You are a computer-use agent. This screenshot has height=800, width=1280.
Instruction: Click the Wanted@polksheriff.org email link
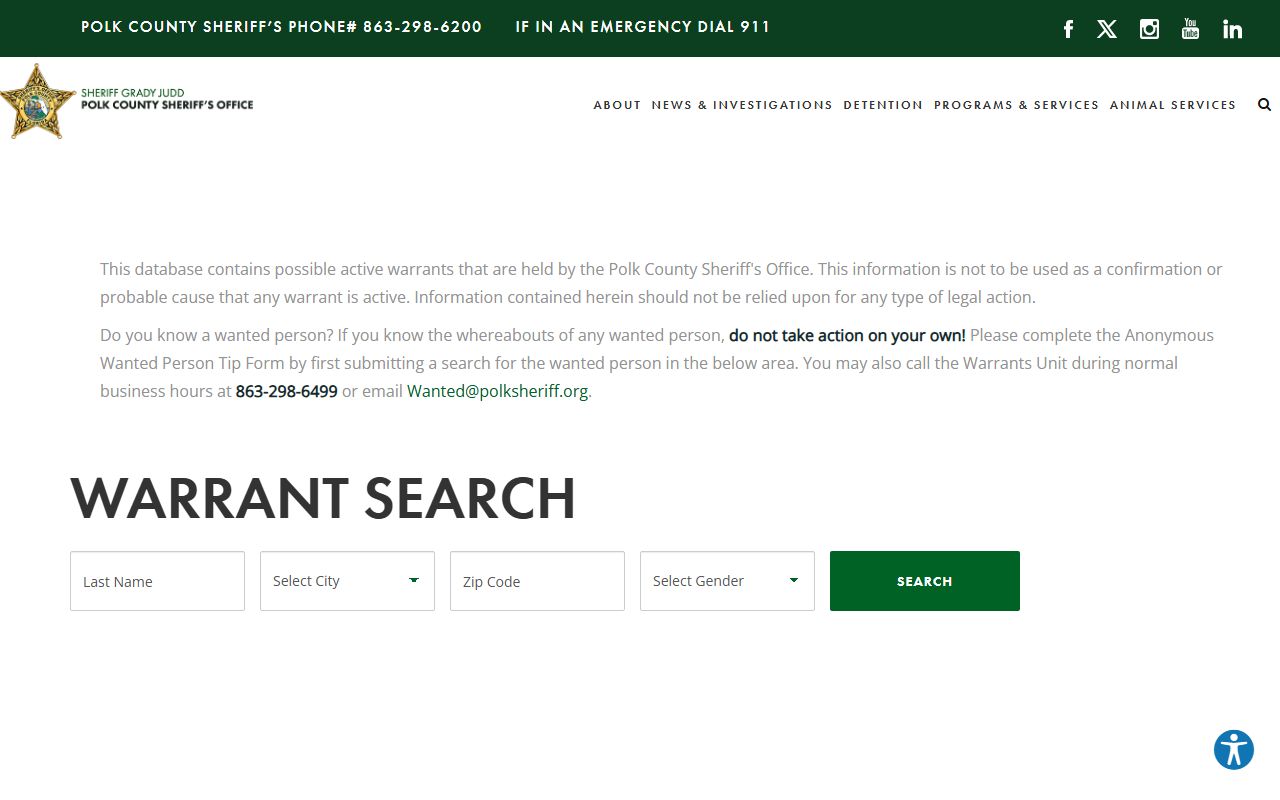click(x=497, y=391)
